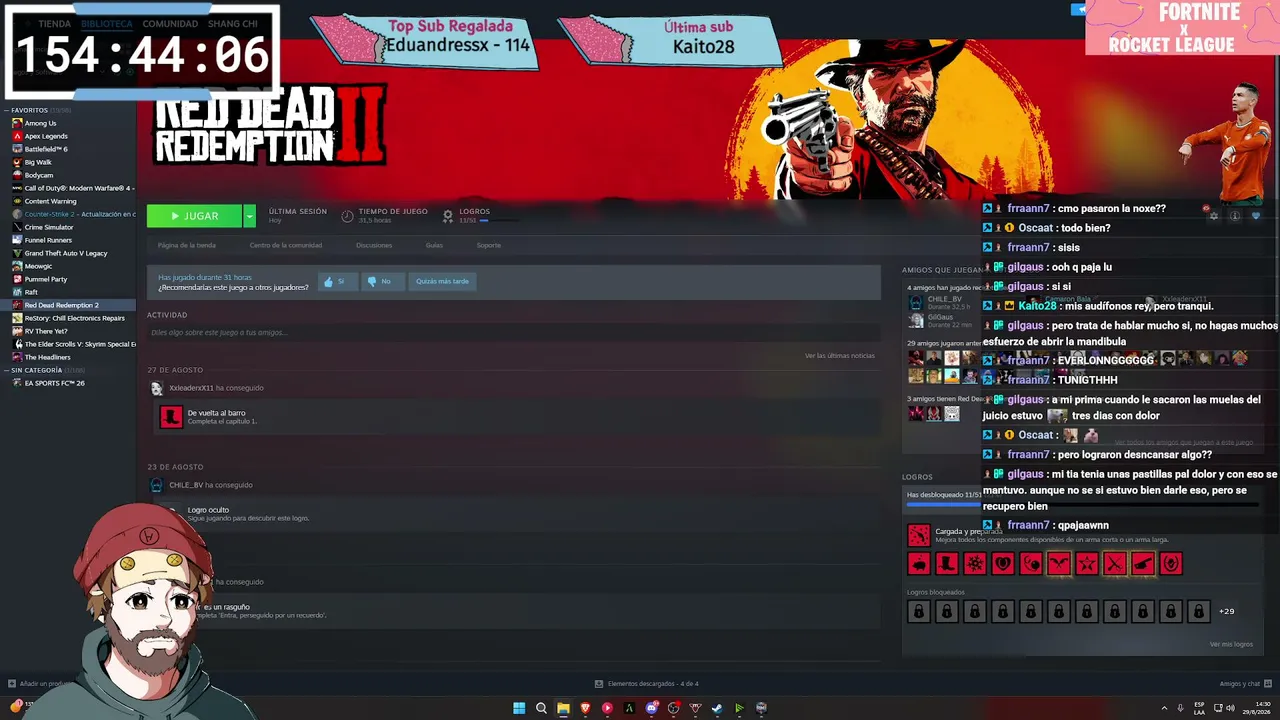Collapse the SIN CATEGORÍA section

(x=7, y=370)
